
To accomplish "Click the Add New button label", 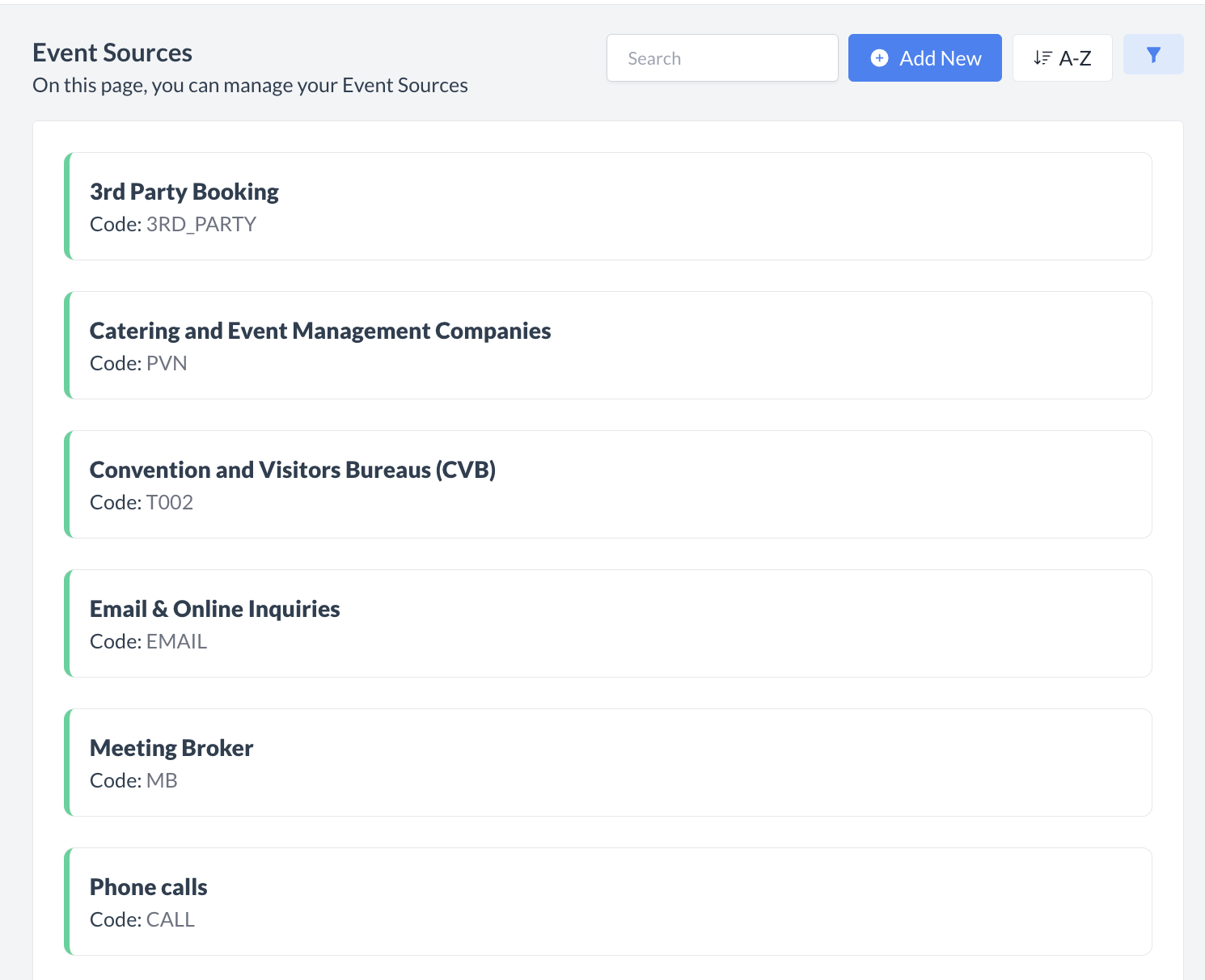I will [940, 58].
